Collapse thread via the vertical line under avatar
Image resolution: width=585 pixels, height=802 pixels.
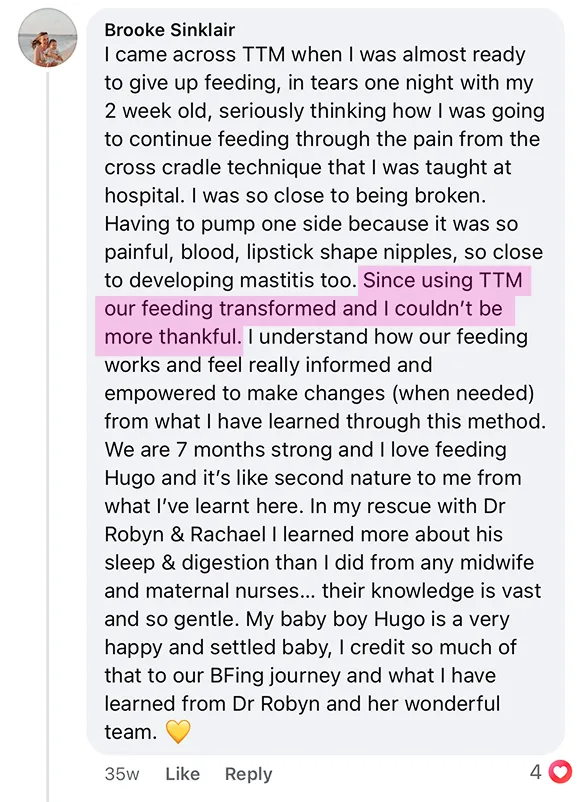(48, 436)
